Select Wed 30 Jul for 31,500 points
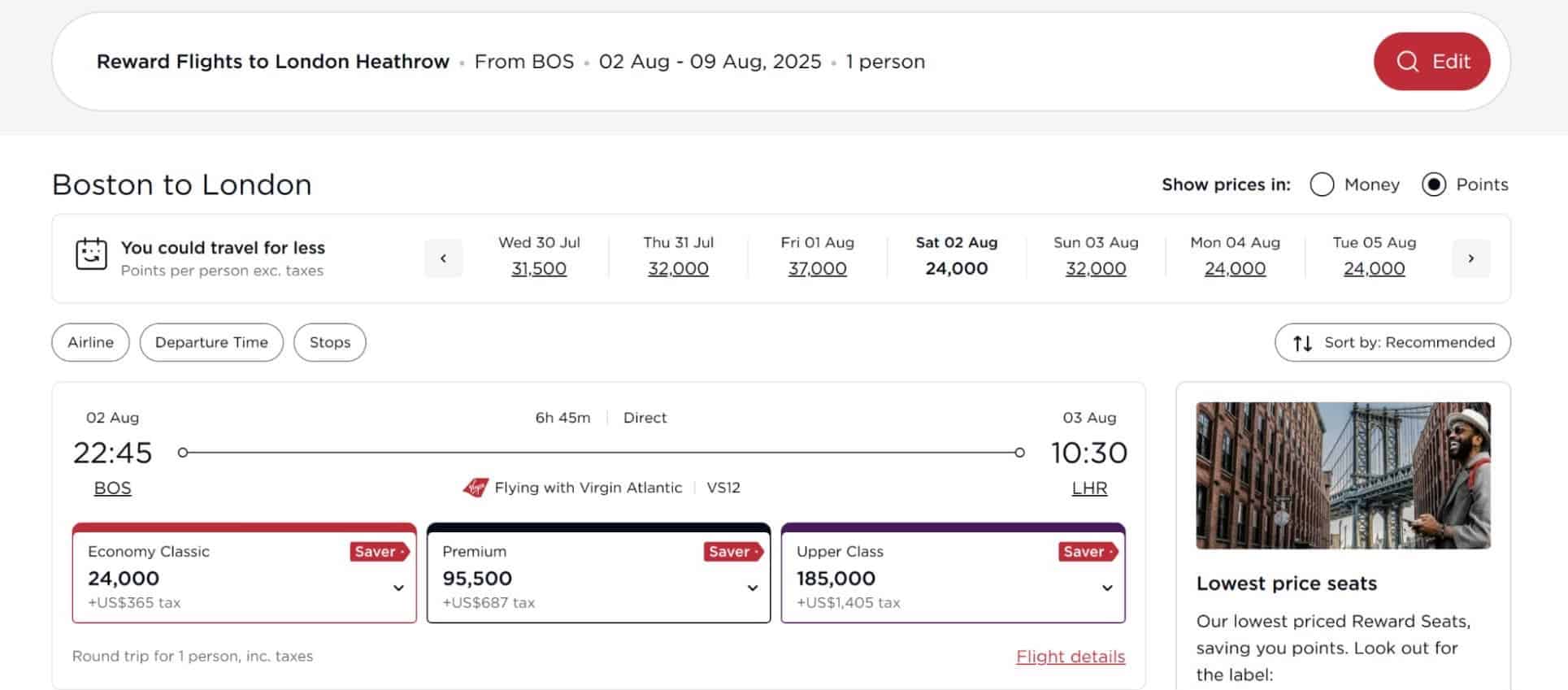Image resolution: width=1568 pixels, height=690 pixels. 539,268
